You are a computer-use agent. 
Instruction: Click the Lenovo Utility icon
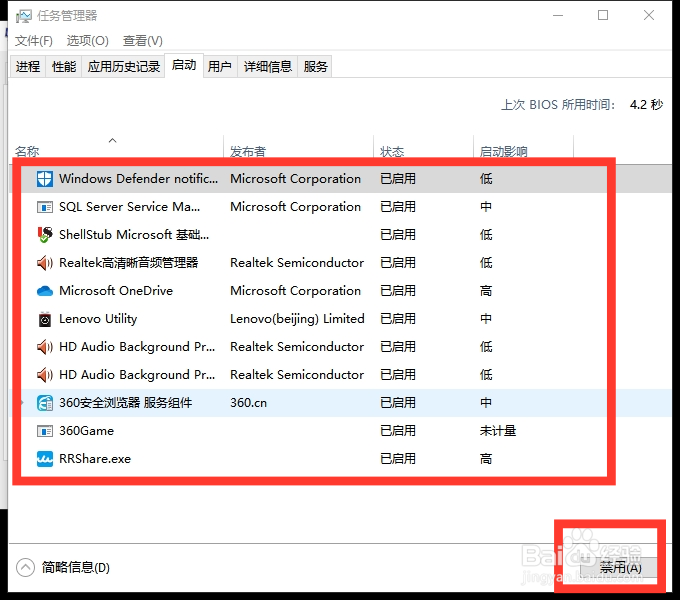pos(45,319)
